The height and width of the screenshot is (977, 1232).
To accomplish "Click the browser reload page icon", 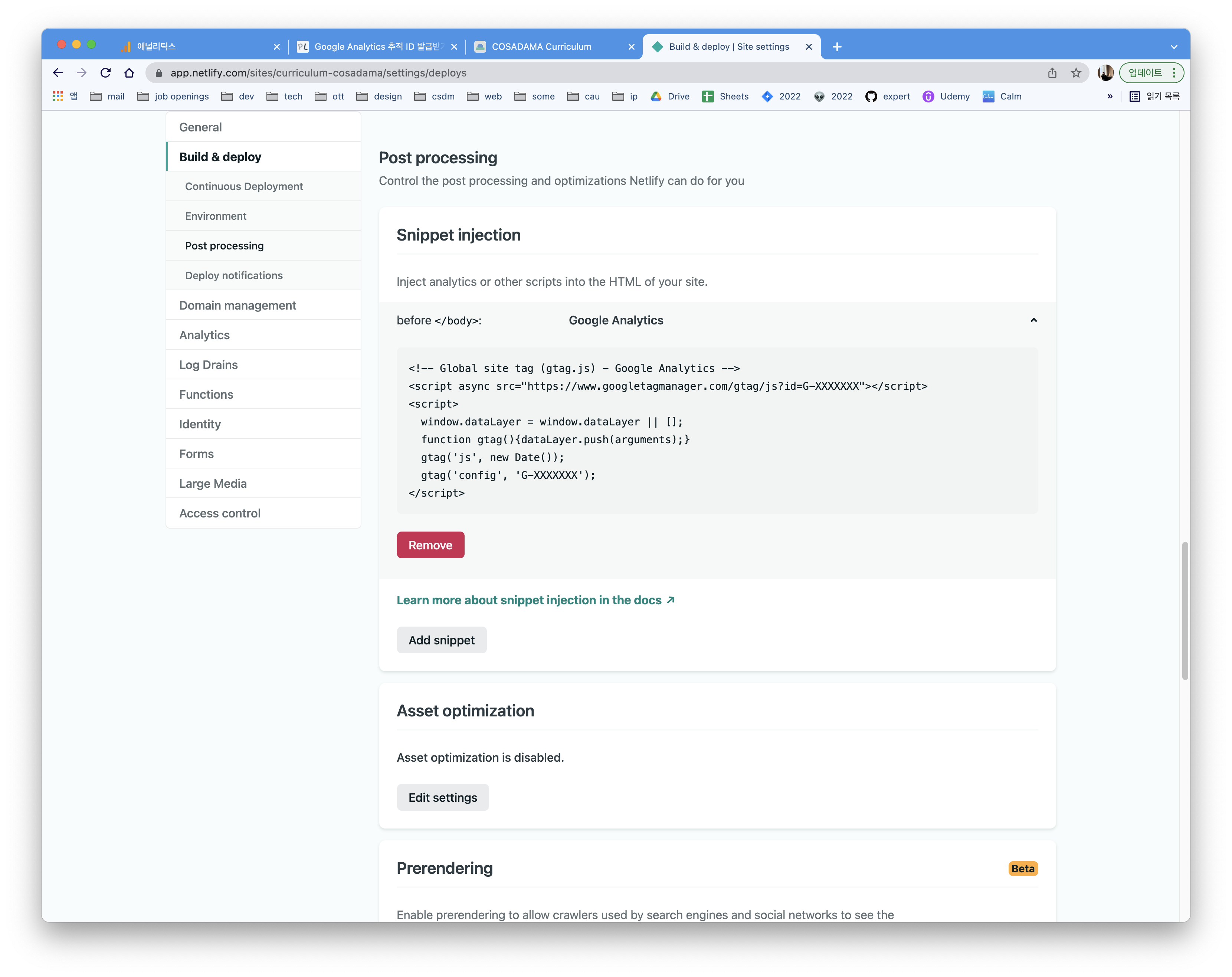I will pos(105,73).
